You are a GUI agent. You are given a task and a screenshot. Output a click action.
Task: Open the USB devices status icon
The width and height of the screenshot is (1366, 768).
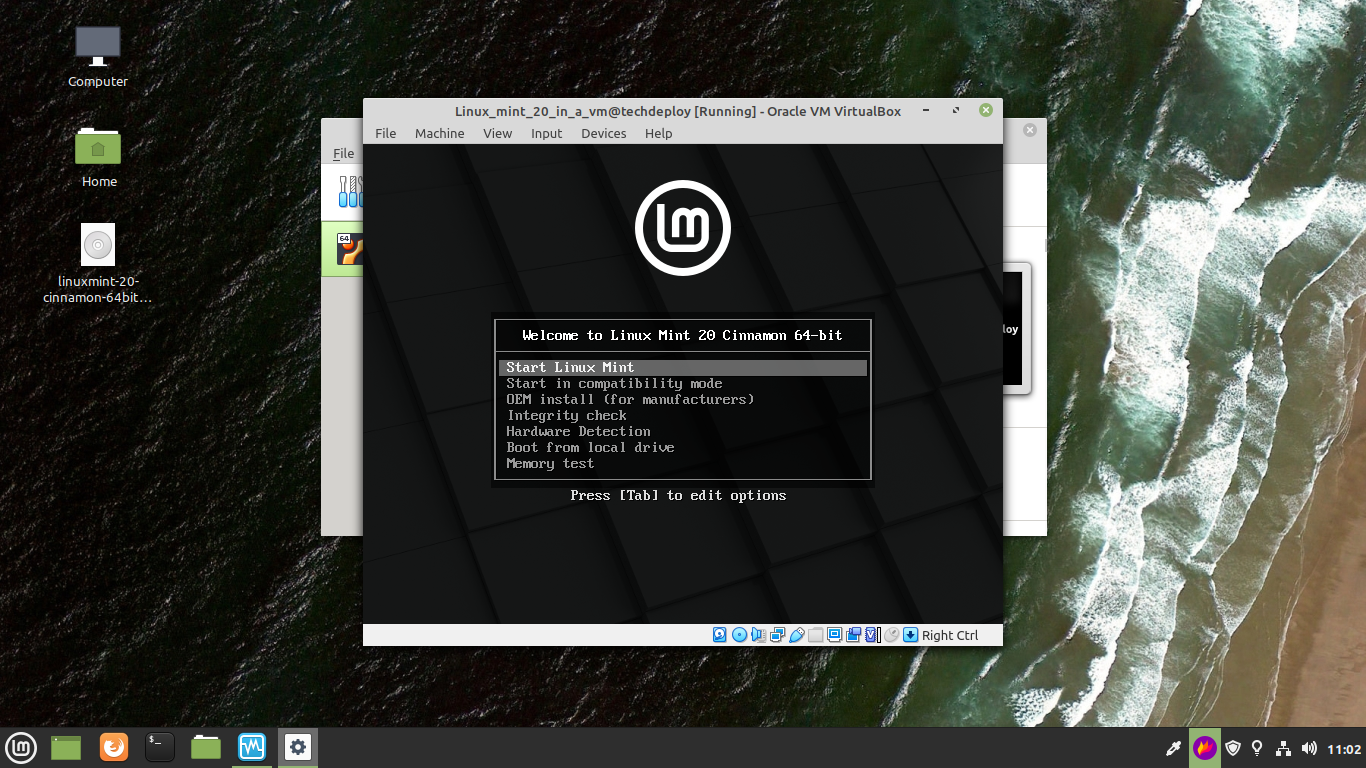(797, 635)
